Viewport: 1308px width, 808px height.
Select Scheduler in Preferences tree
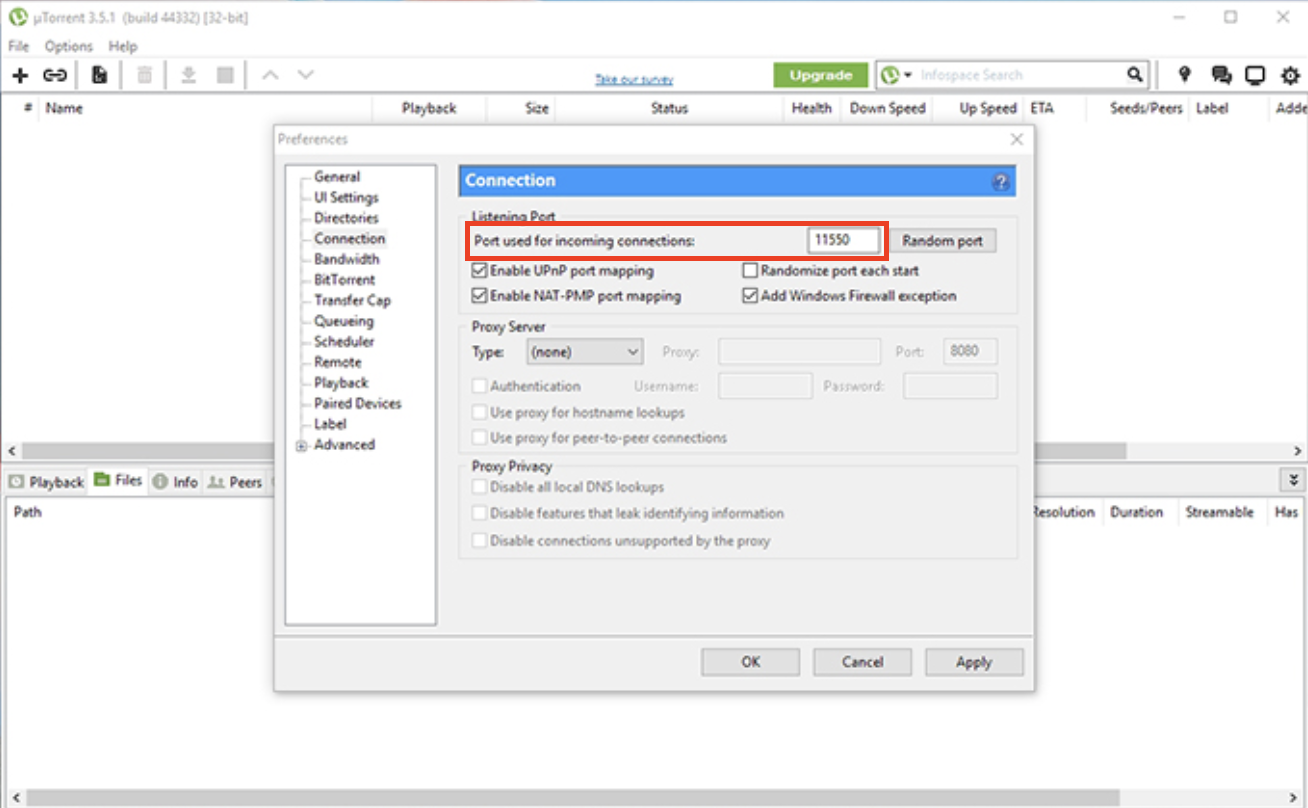click(346, 342)
